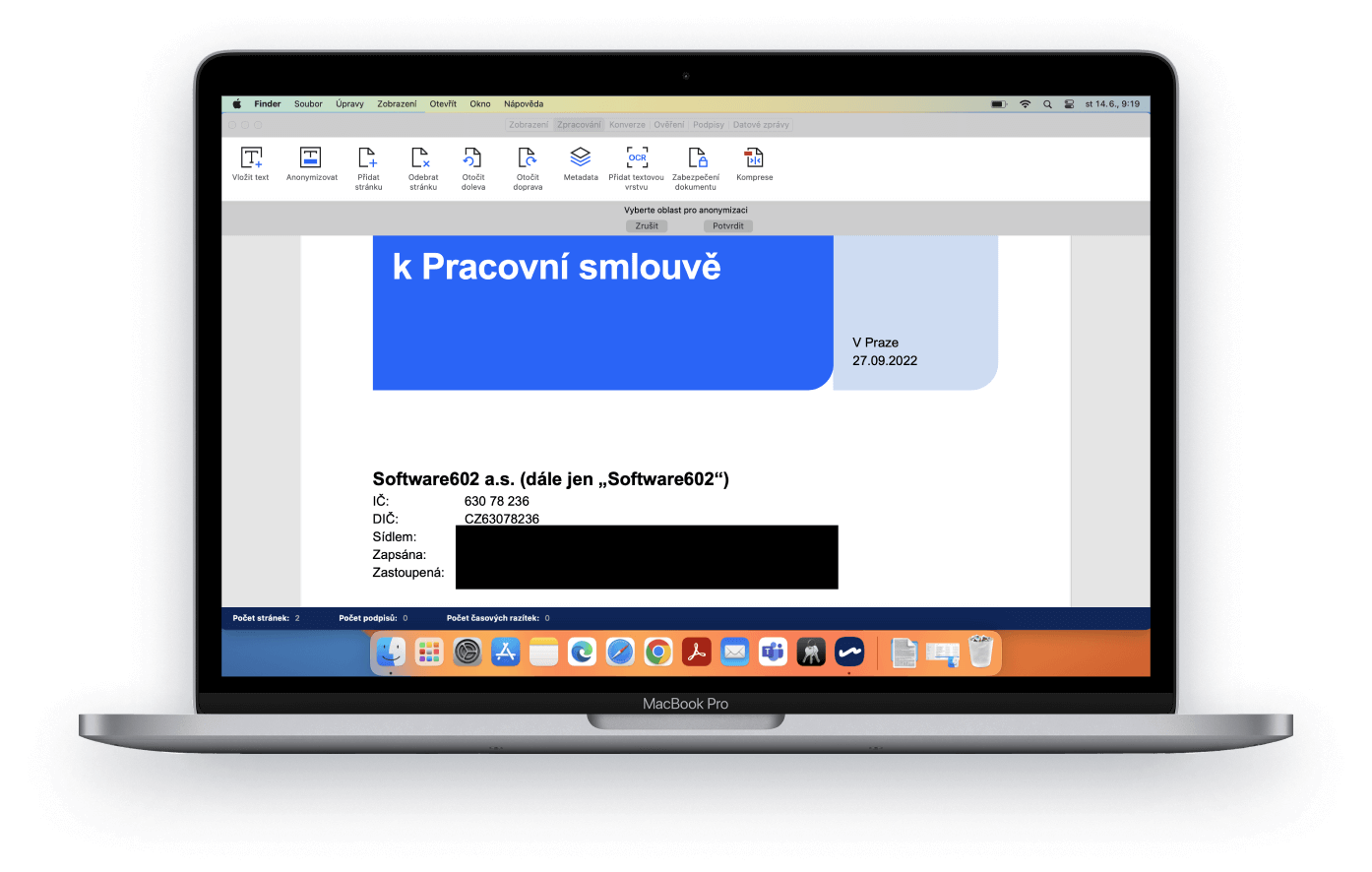The image size is (1372, 872).
Task: Launch App Store from the dock
Action: click(506, 652)
